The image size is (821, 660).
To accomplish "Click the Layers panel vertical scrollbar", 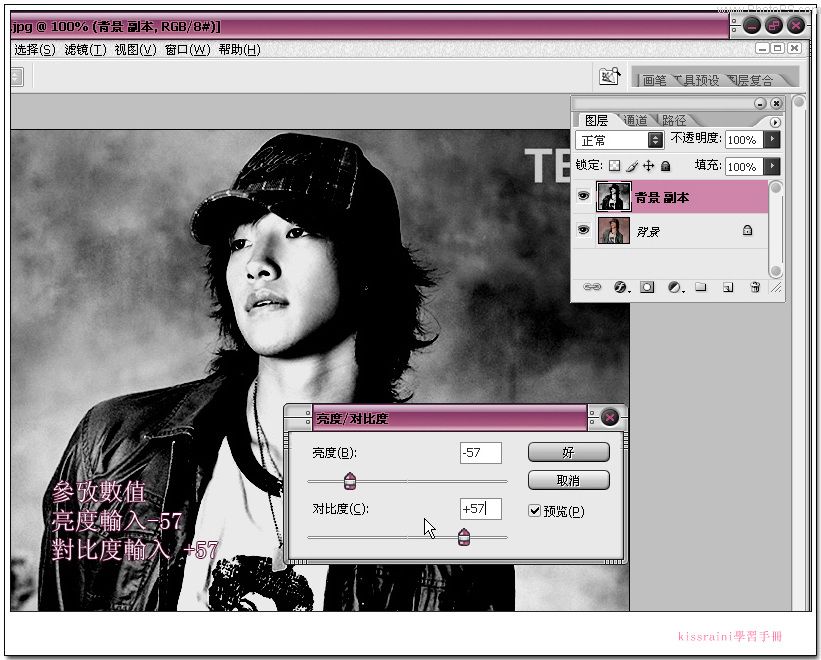I will tap(775, 229).
